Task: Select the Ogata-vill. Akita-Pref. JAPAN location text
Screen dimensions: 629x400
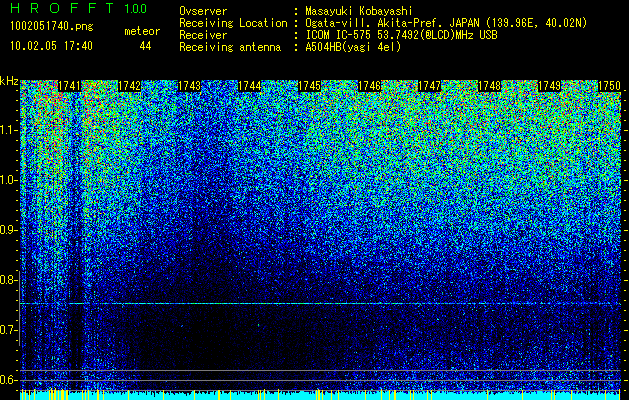Action: pos(446,24)
